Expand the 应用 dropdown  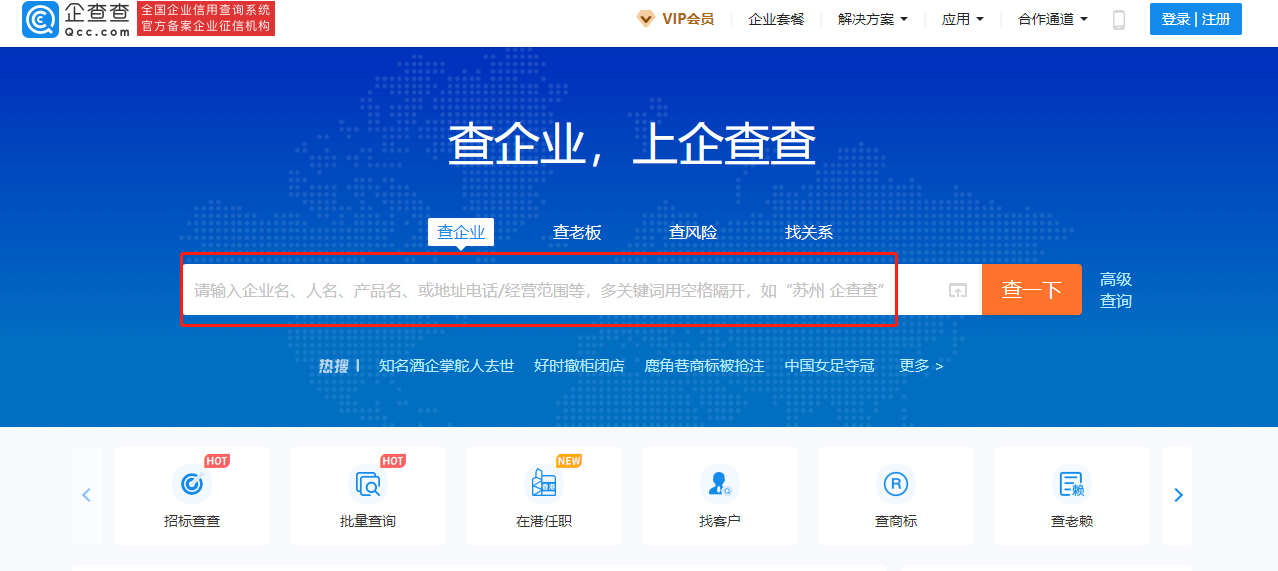(x=963, y=19)
